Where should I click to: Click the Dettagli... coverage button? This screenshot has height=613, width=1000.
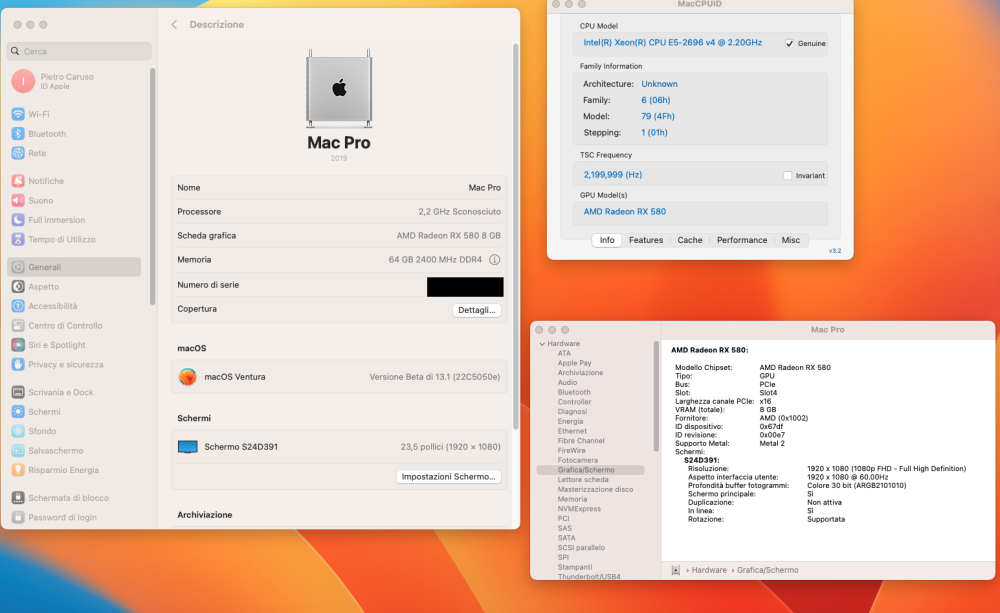point(476,310)
